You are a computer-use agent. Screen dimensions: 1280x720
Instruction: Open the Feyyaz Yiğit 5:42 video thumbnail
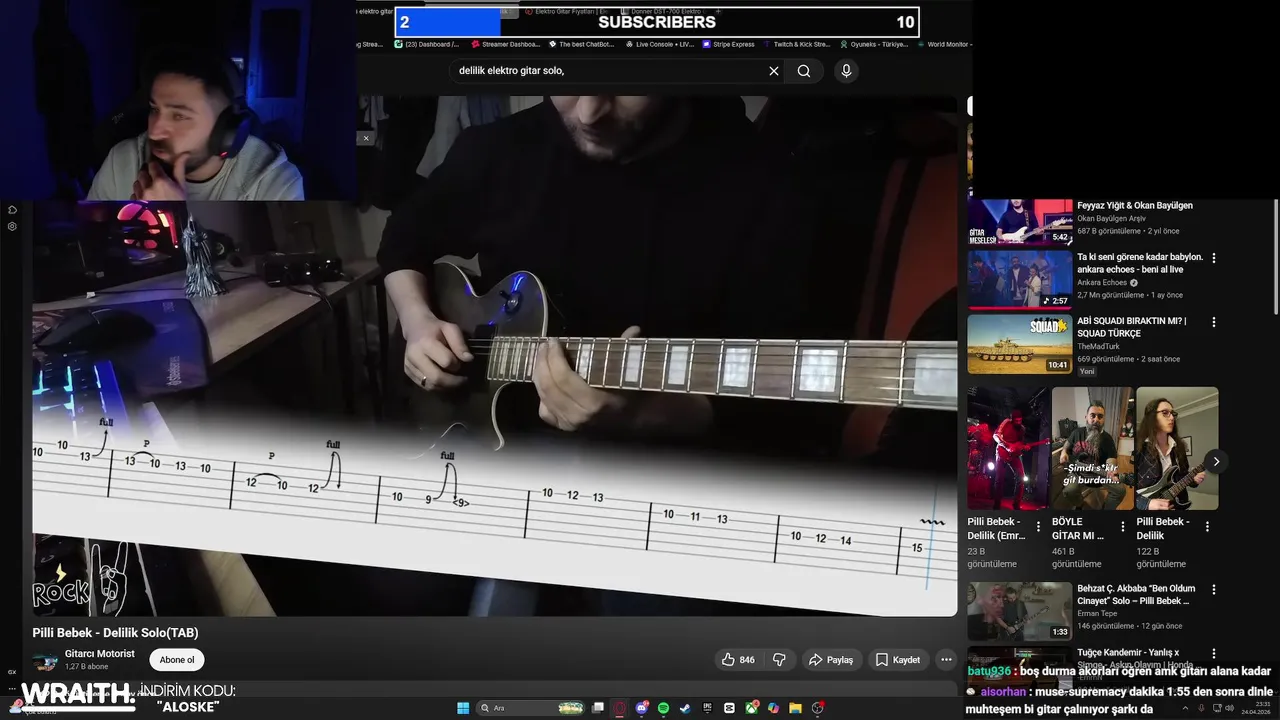click(1020, 222)
